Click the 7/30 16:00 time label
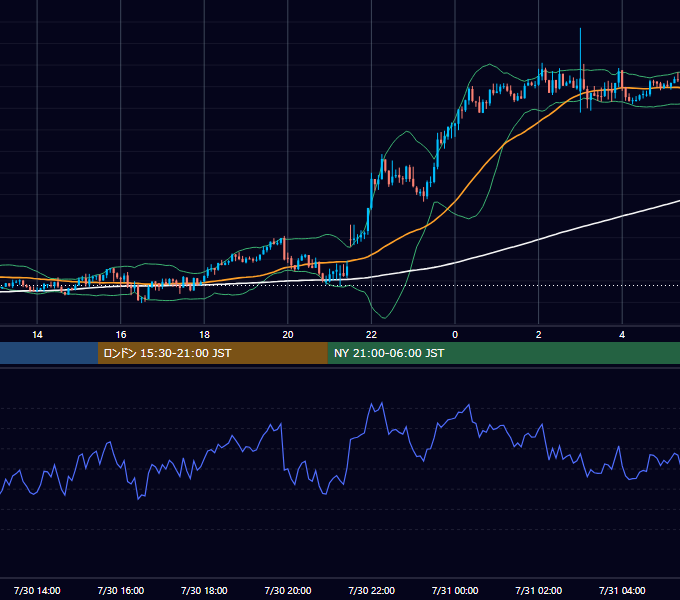680x600 pixels. [x=121, y=590]
